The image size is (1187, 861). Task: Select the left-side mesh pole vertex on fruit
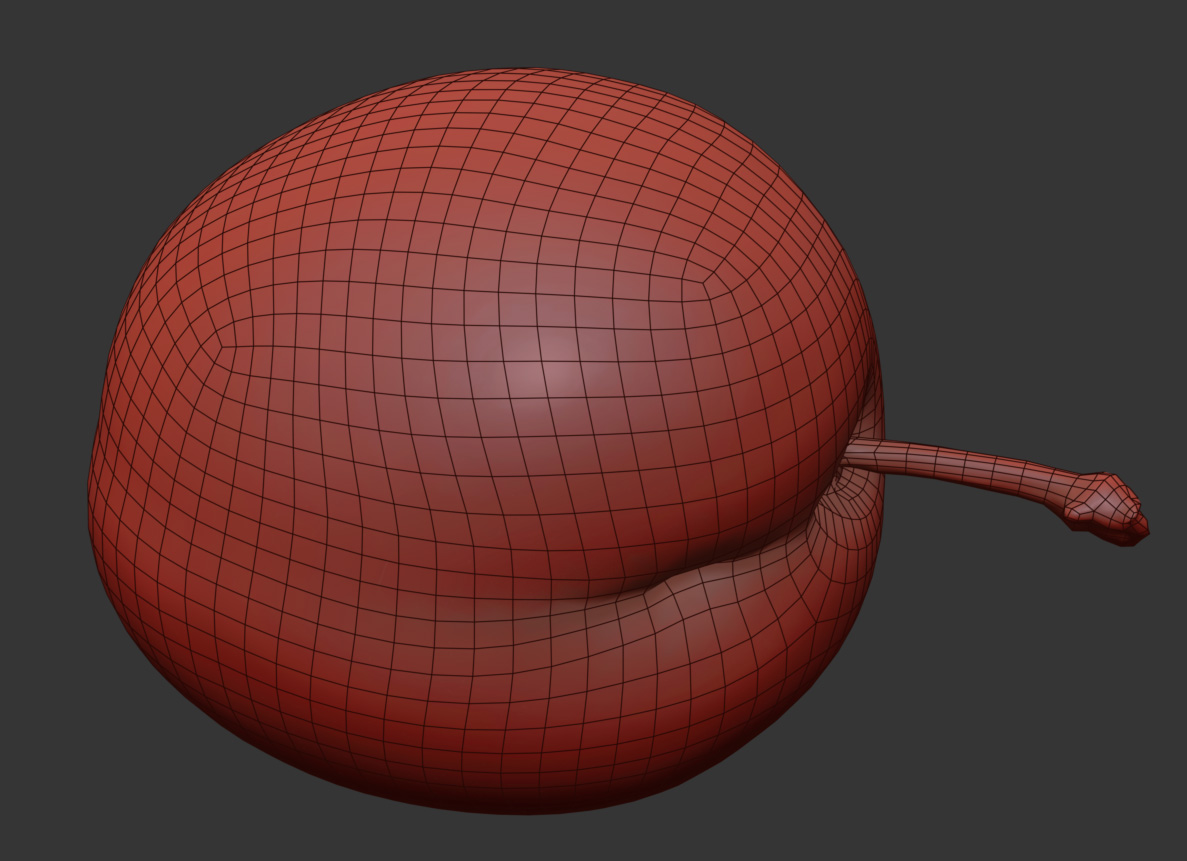click(221, 346)
